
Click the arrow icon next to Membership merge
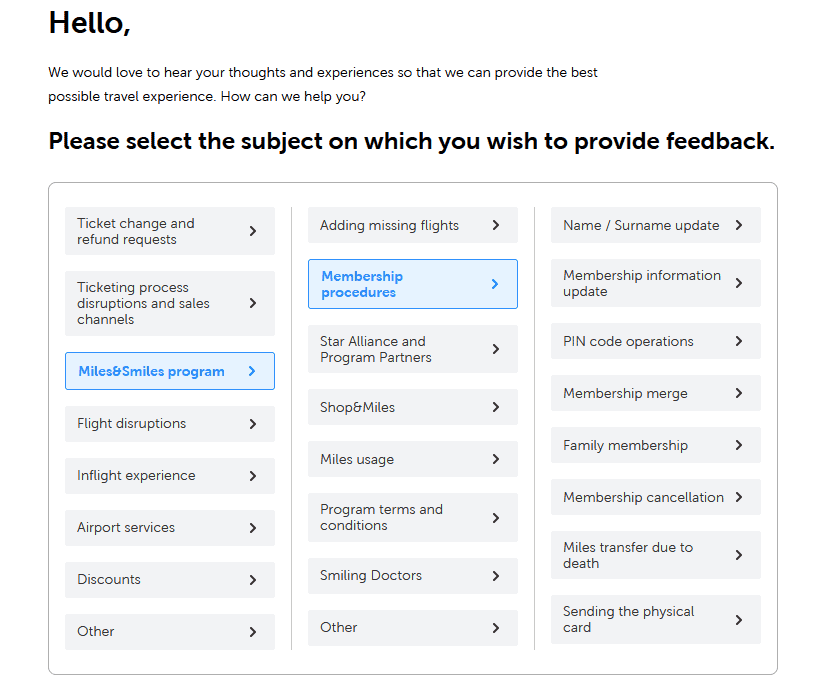(x=739, y=393)
